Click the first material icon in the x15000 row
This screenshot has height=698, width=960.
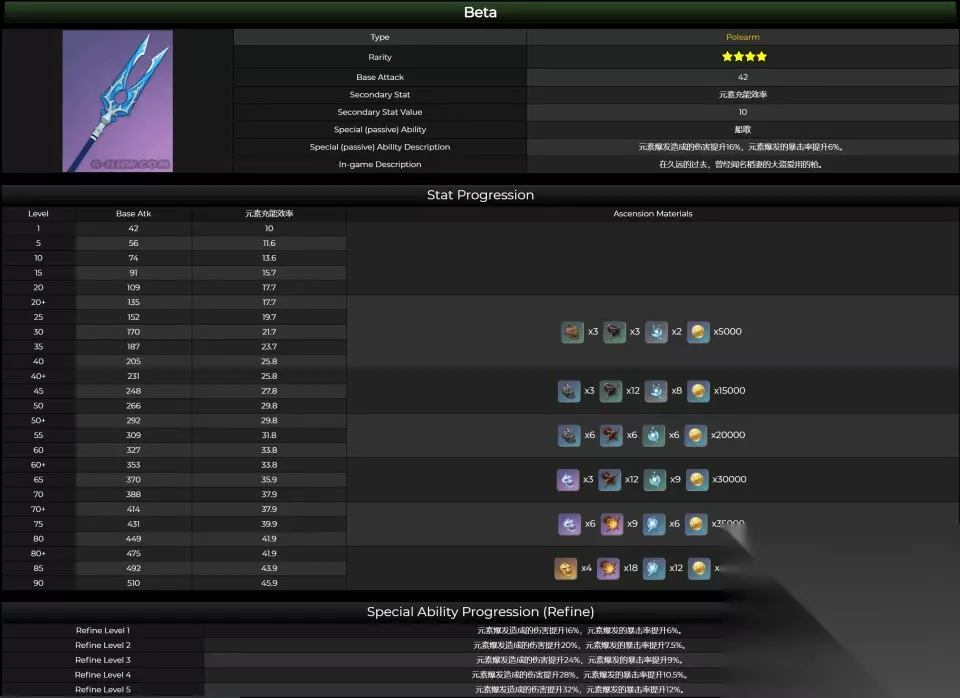click(x=569, y=391)
